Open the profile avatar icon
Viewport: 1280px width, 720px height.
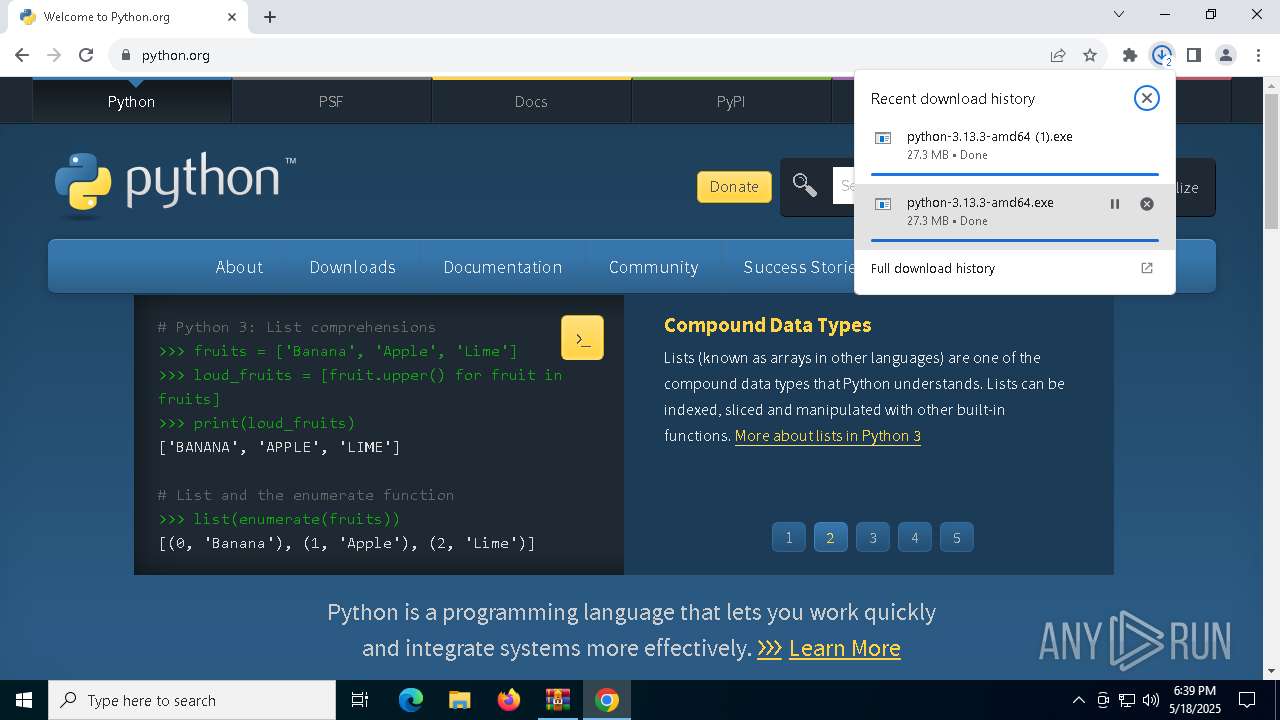tap(1226, 55)
